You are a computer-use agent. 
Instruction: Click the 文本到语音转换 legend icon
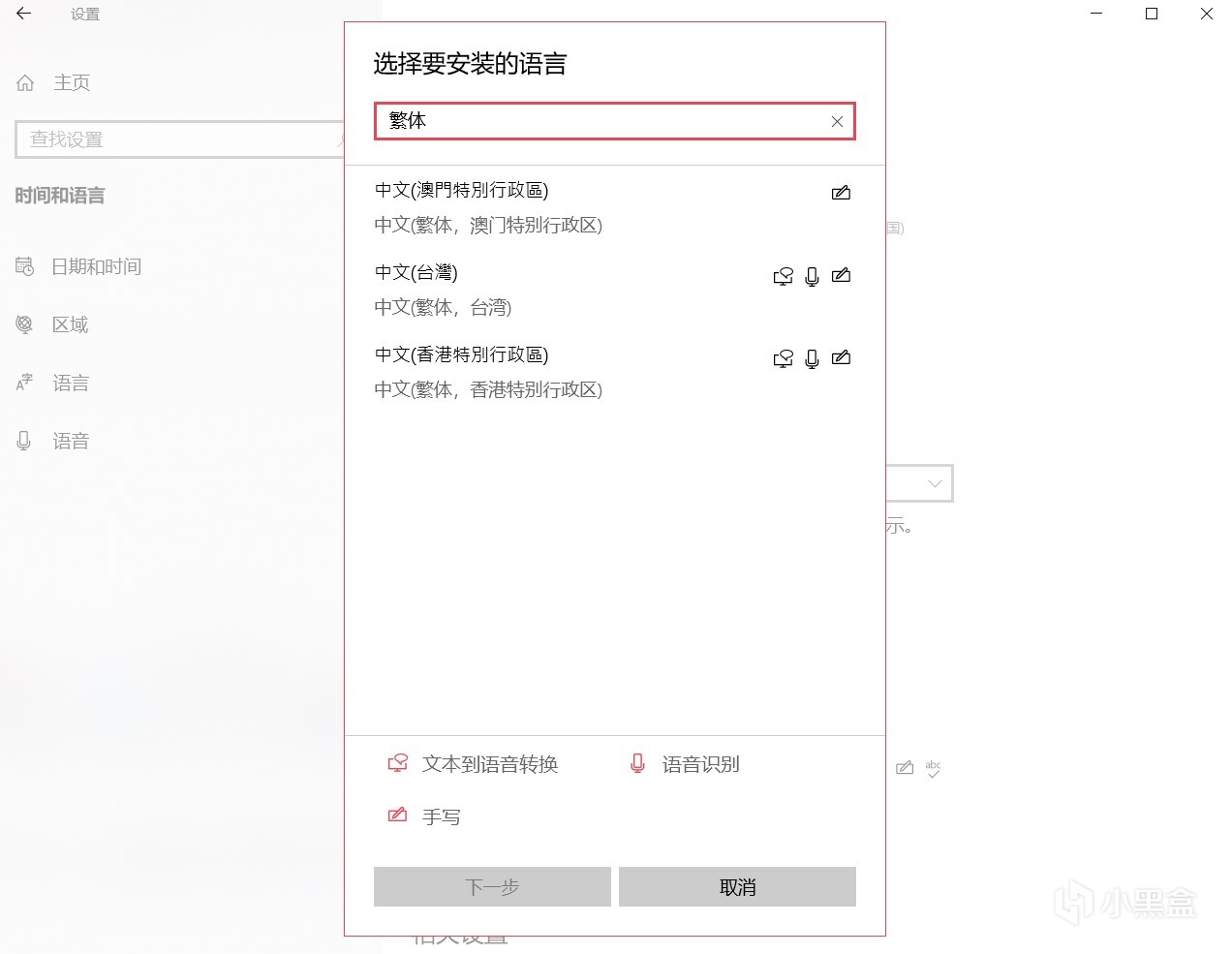[397, 763]
